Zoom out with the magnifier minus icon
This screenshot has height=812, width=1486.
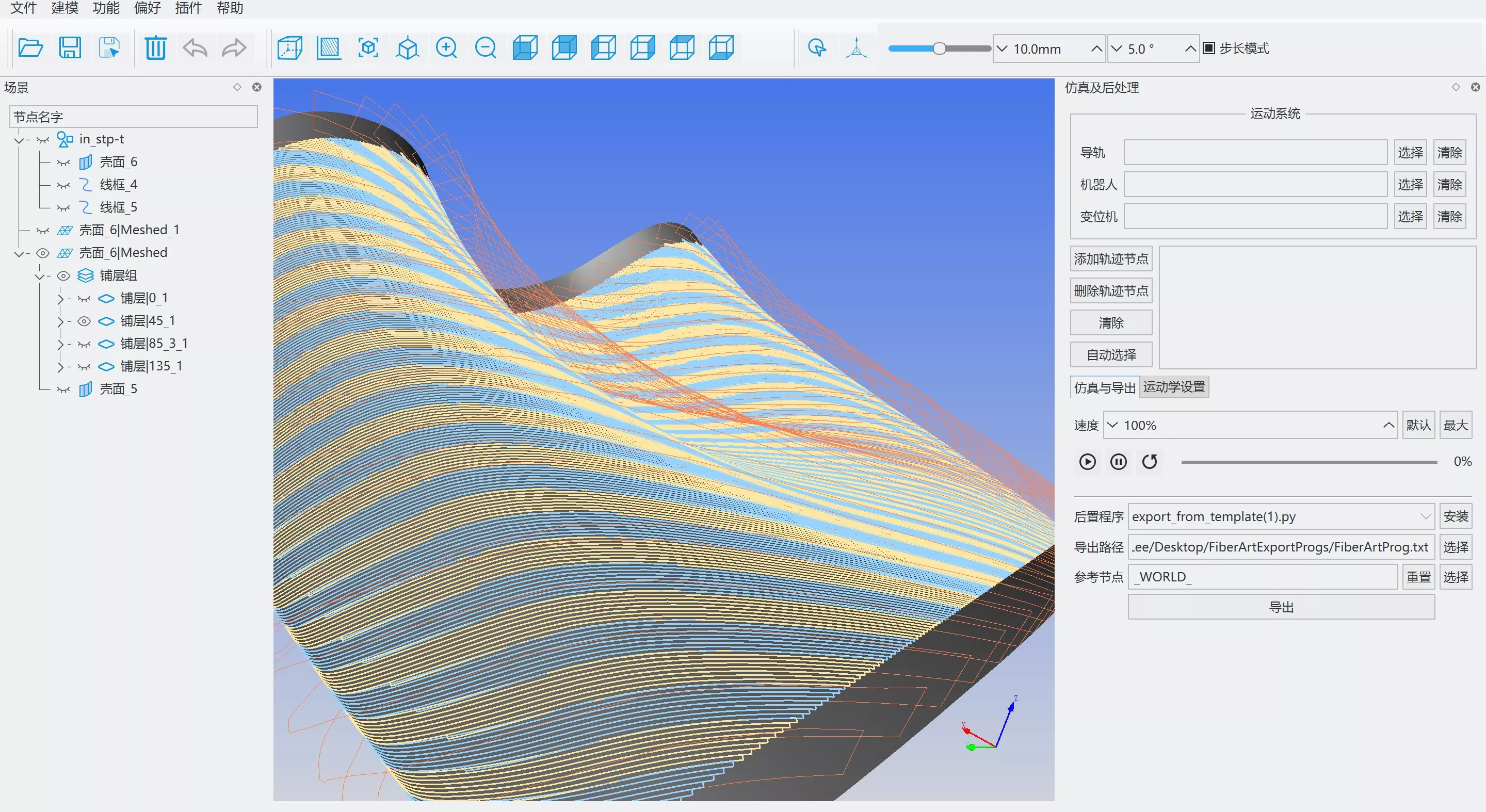coord(486,48)
